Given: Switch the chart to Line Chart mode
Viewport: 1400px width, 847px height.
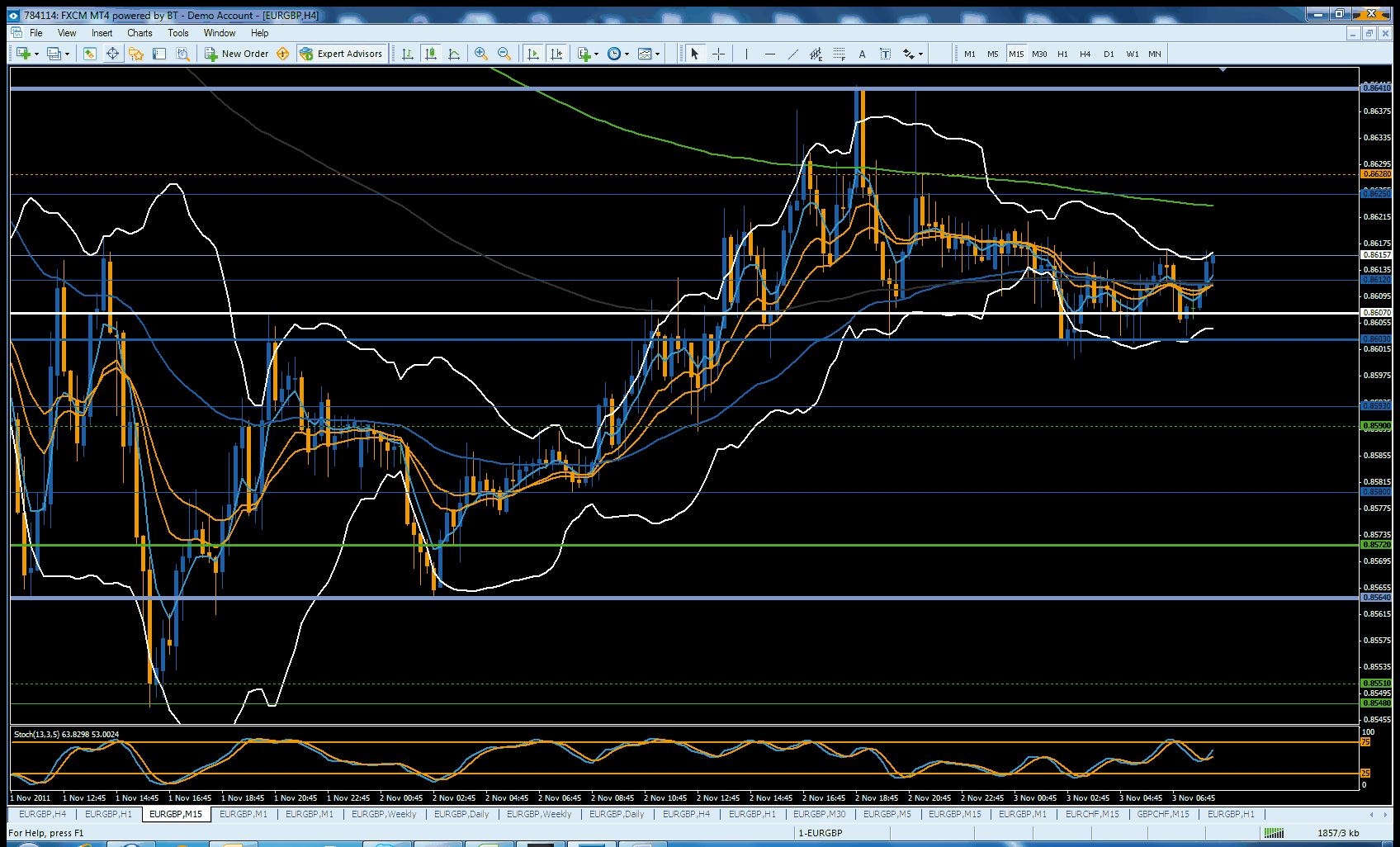Looking at the screenshot, I should 453,54.
